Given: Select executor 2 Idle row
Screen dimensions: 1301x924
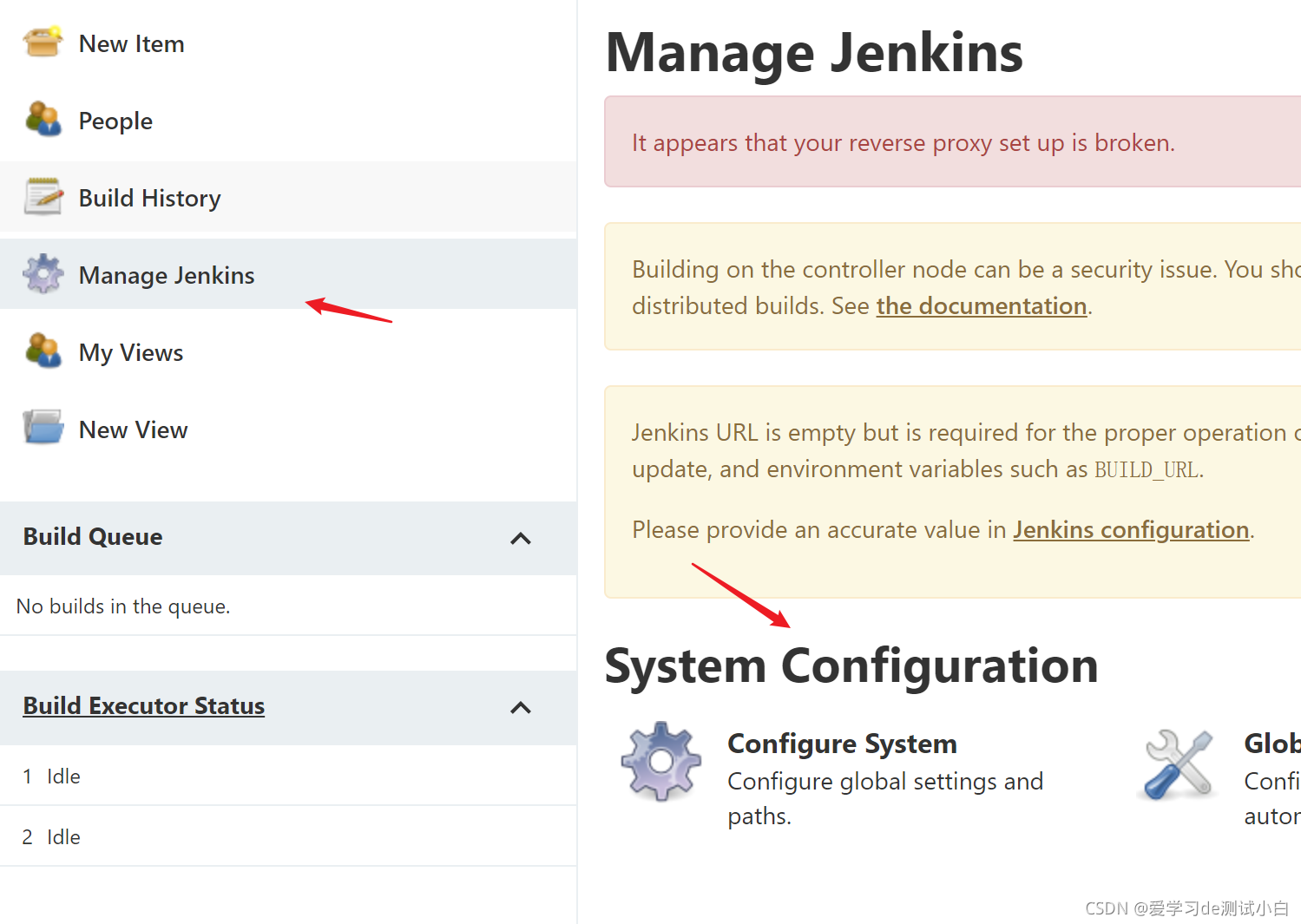Looking at the screenshot, I should click(288, 837).
